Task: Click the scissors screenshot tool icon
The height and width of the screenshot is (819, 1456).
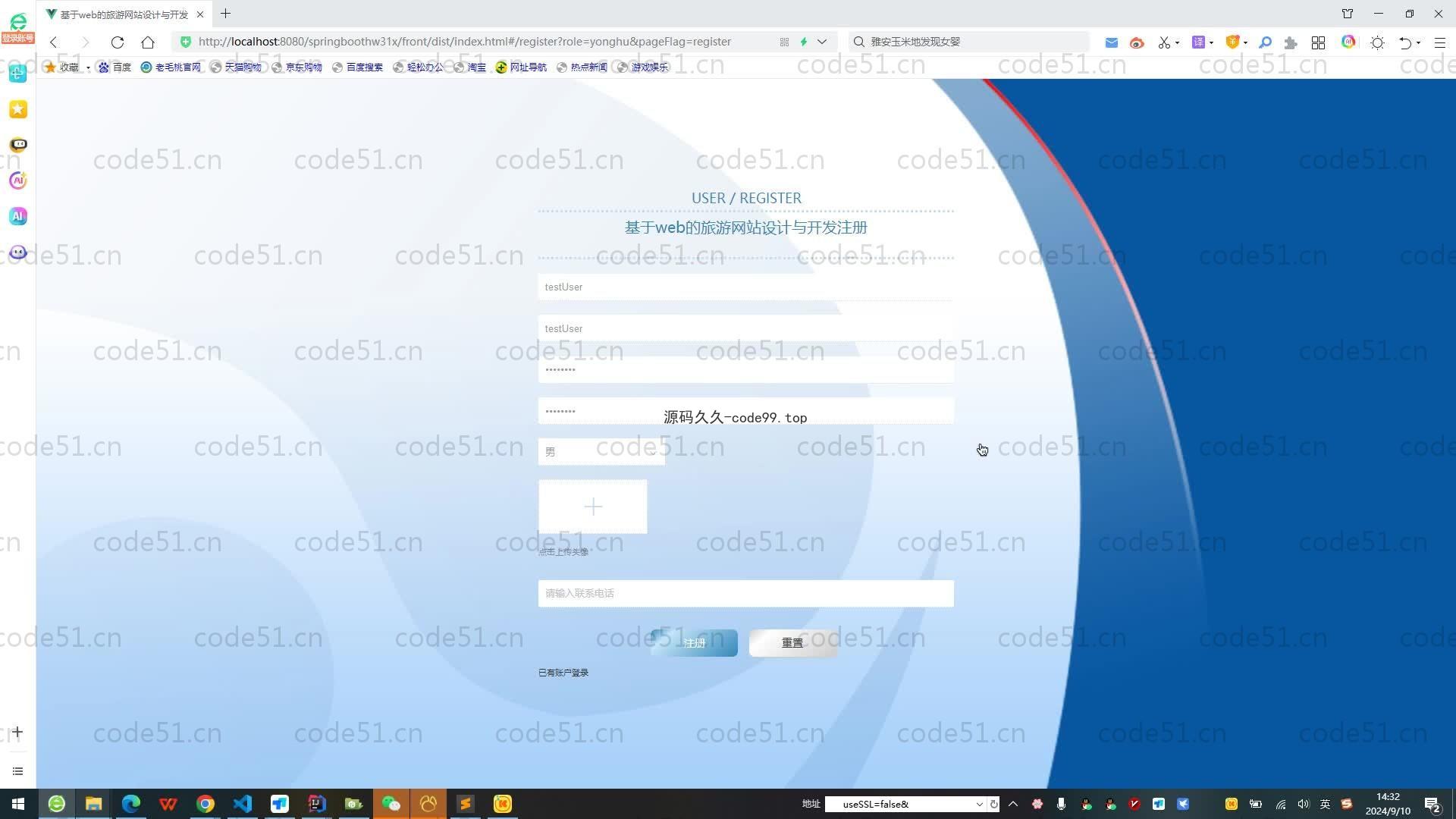Action: [1164, 42]
